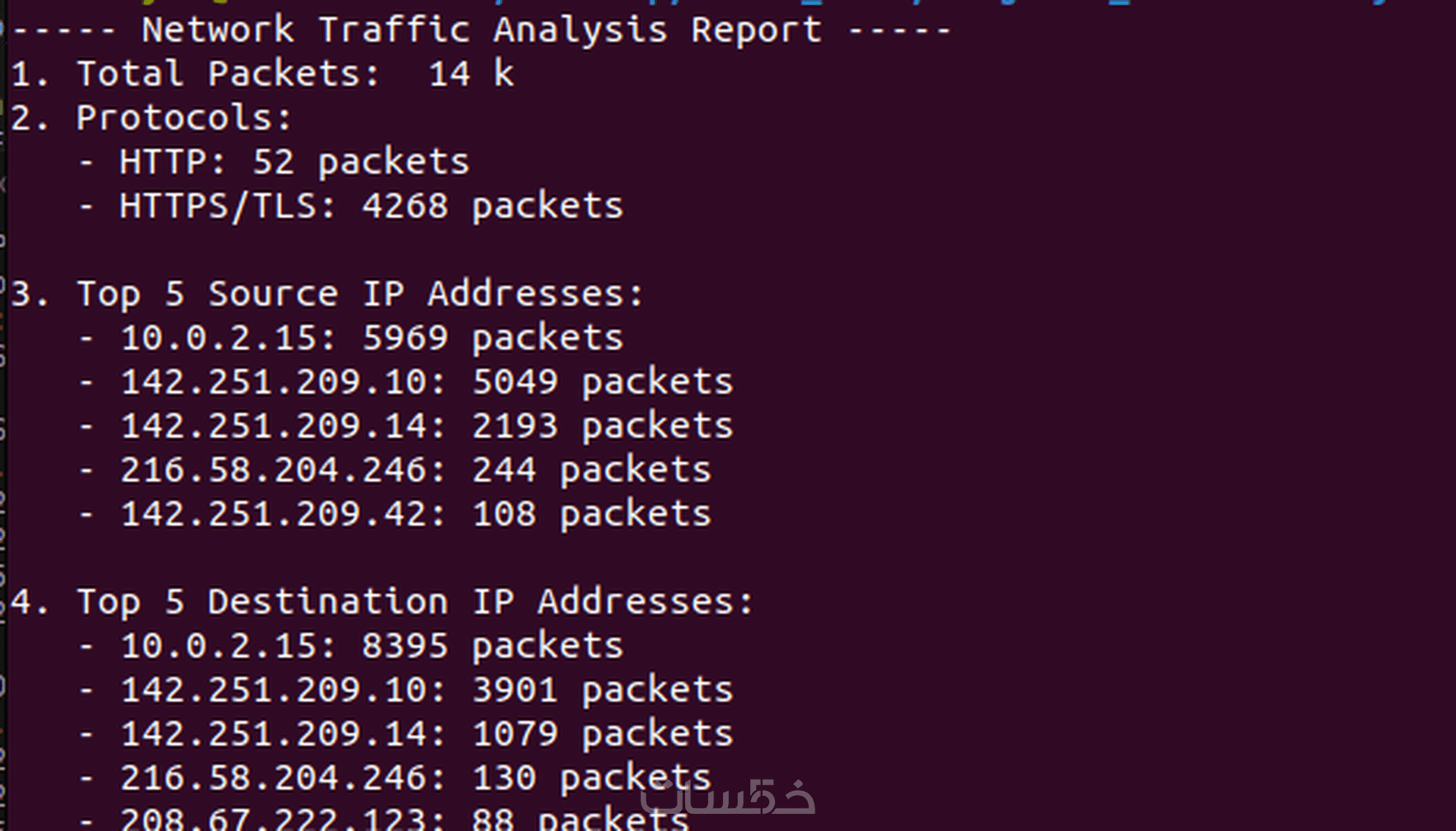Viewport: 1456px width, 831px height.
Task: Click the Network Traffic Analysis Report heading
Action: (480, 31)
